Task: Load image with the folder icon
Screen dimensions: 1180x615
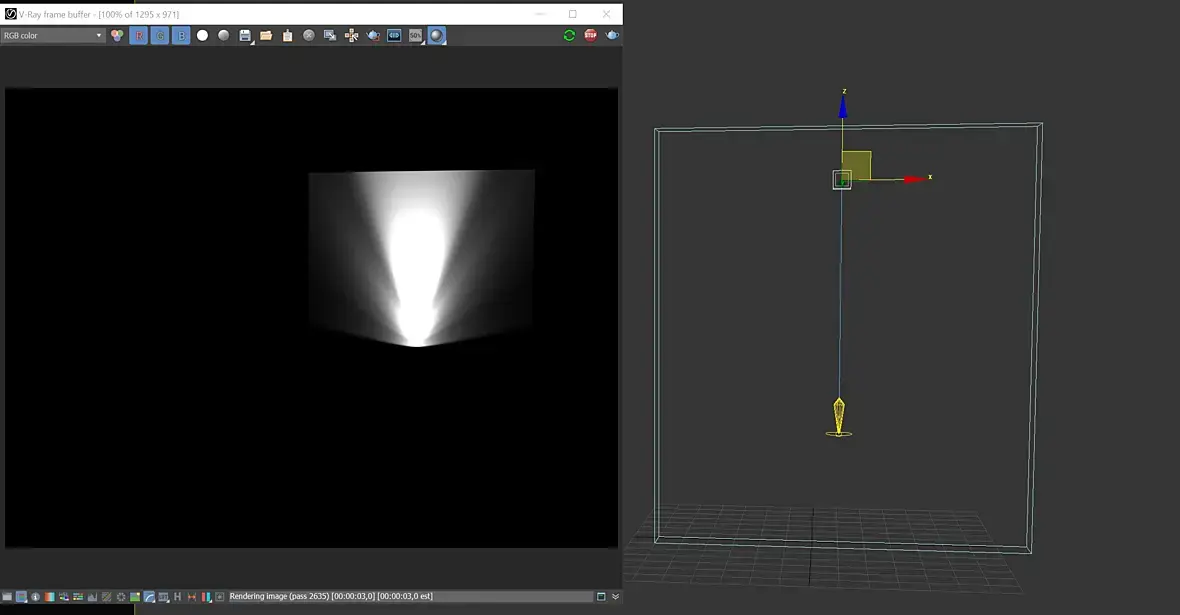Action: coord(266,35)
